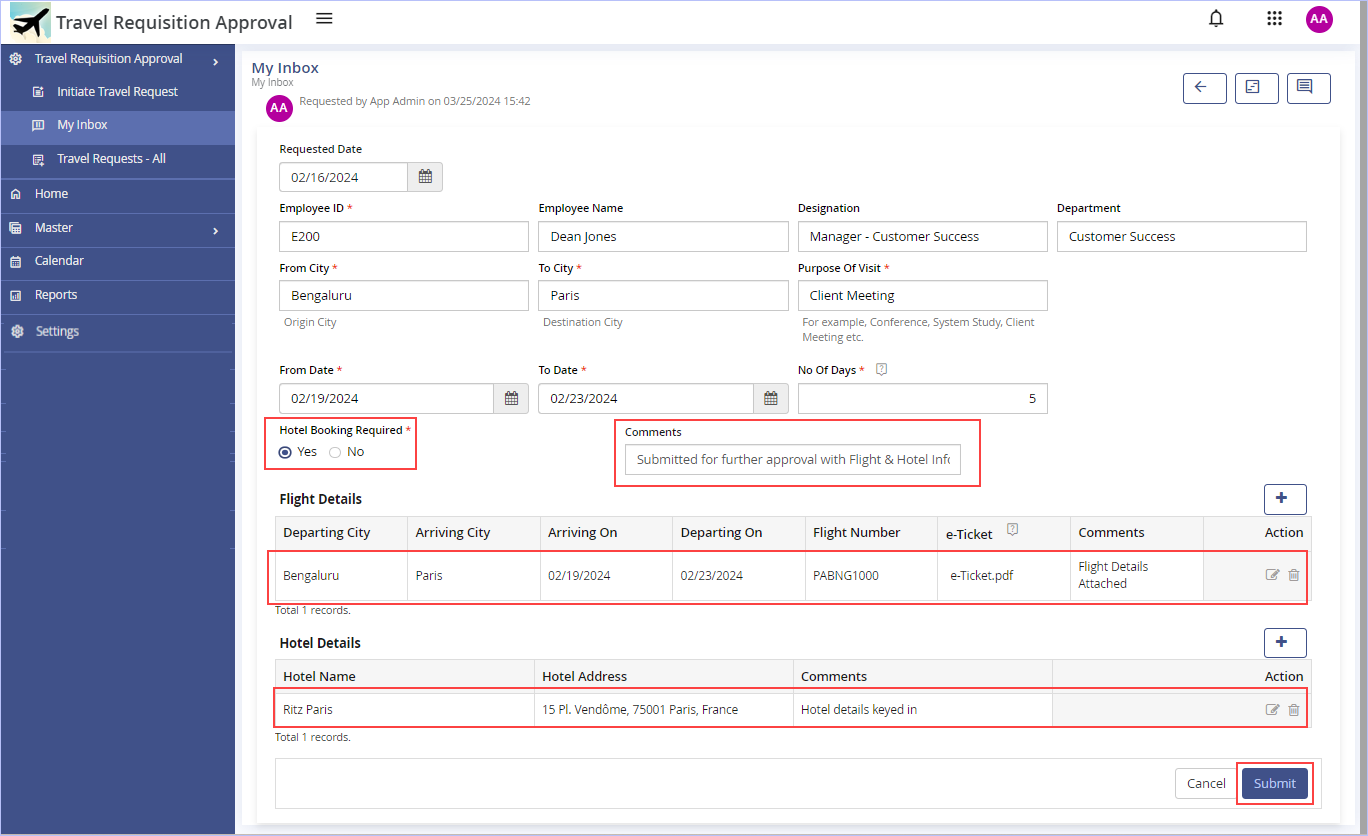
Task: Click the Purpose Of Visit field
Action: 923,296
